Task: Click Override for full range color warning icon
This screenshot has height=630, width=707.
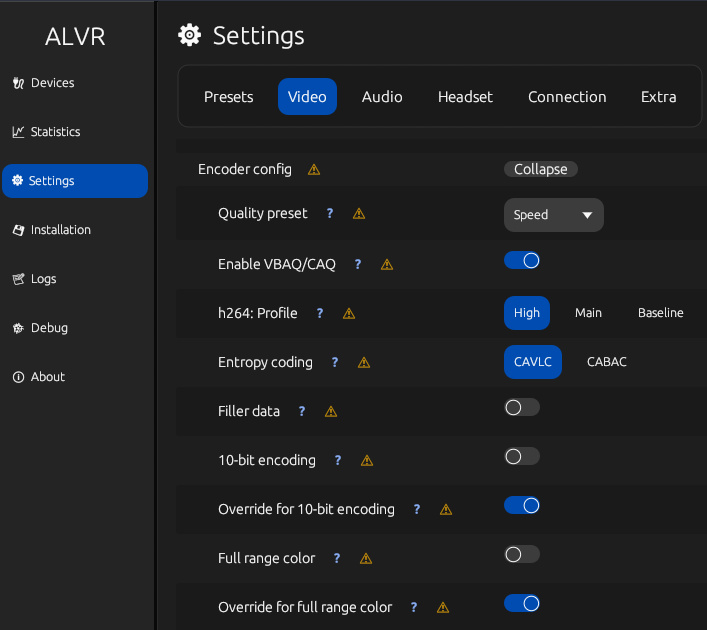Action: [443, 607]
